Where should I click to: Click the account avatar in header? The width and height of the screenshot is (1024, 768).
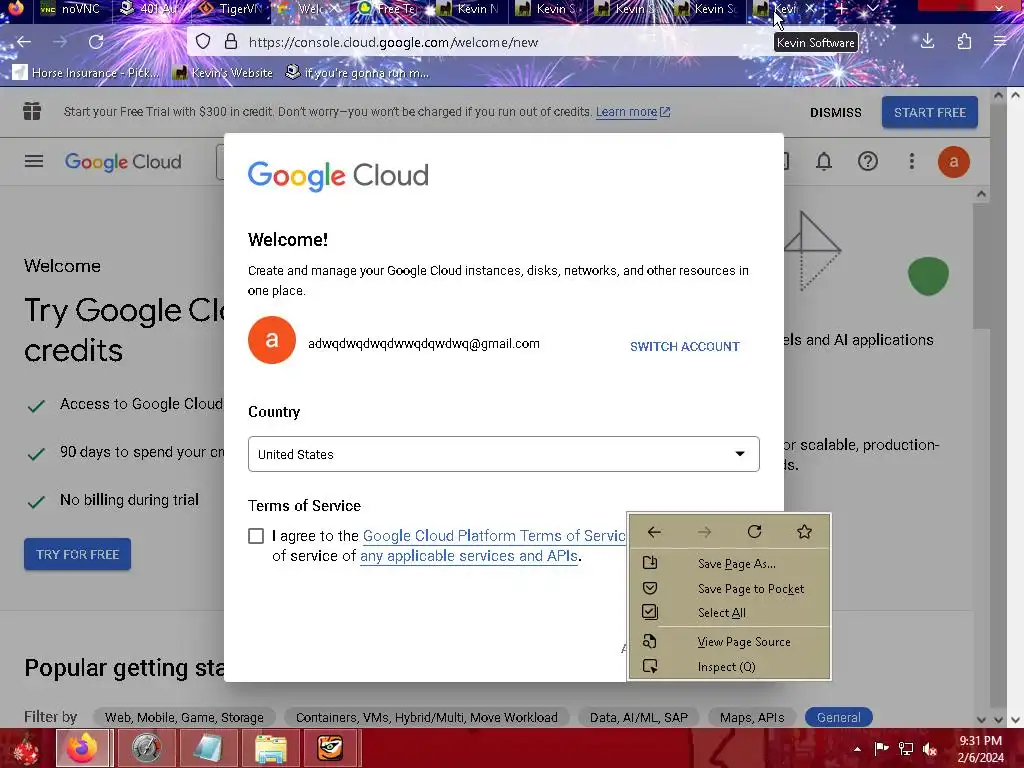tap(953, 161)
